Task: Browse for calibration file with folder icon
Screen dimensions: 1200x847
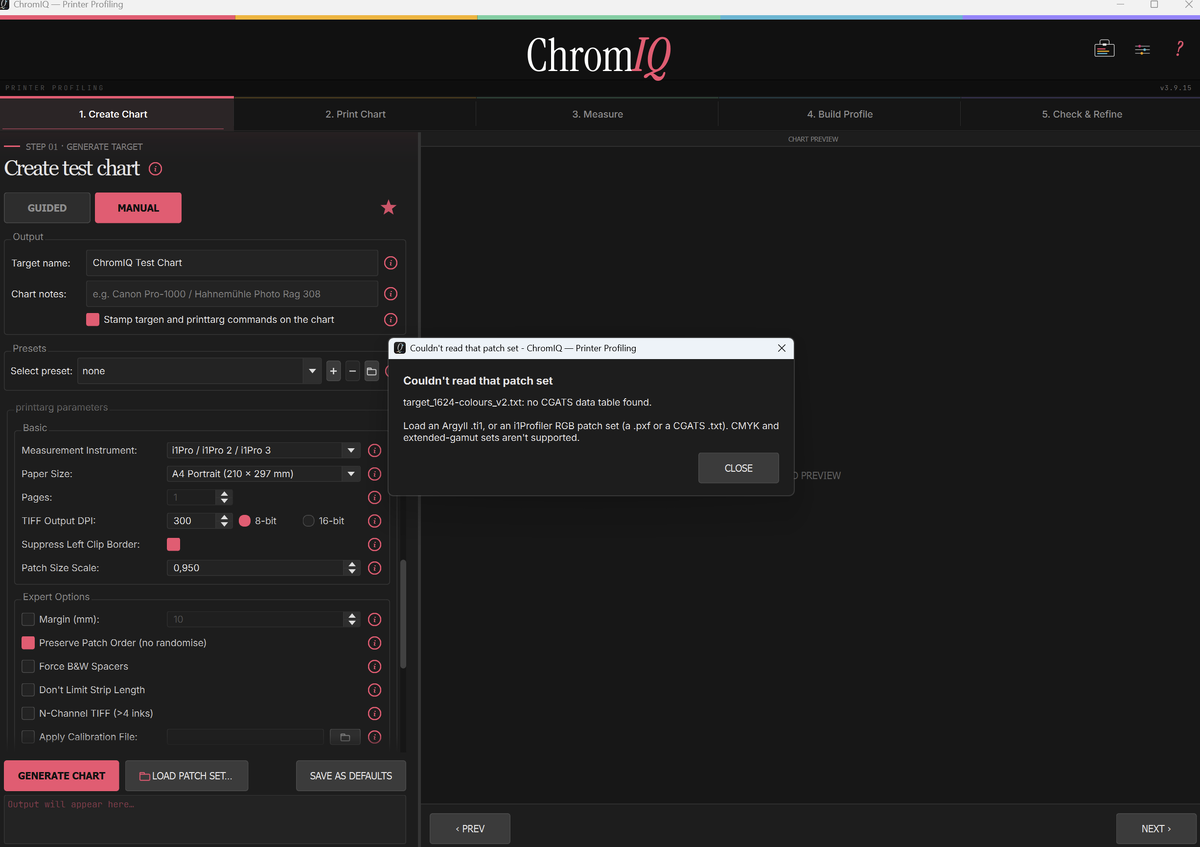Action: pyautogui.click(x=345, y=737)
